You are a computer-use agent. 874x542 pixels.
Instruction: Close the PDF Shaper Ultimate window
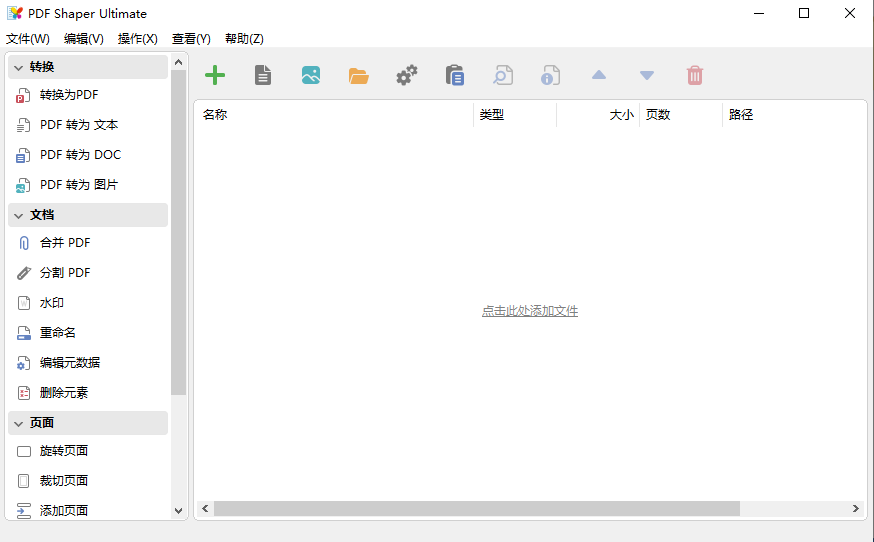pos(849,13)
